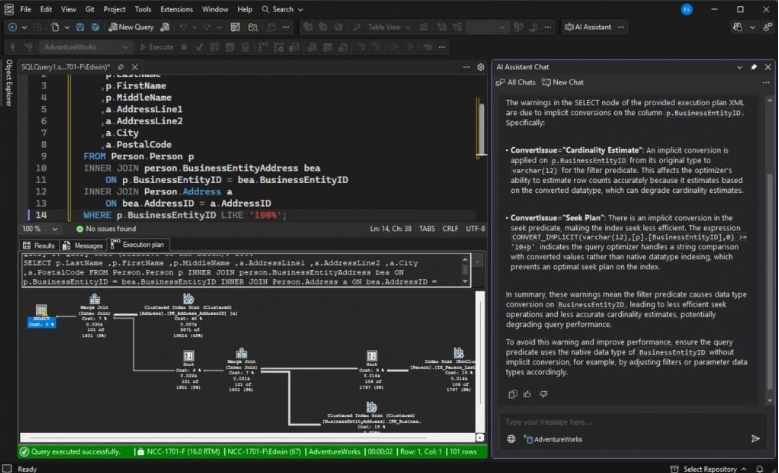Click the stop query icon beside Execute
Viewport: 779px width, 473px height.
tap(184, 47)
